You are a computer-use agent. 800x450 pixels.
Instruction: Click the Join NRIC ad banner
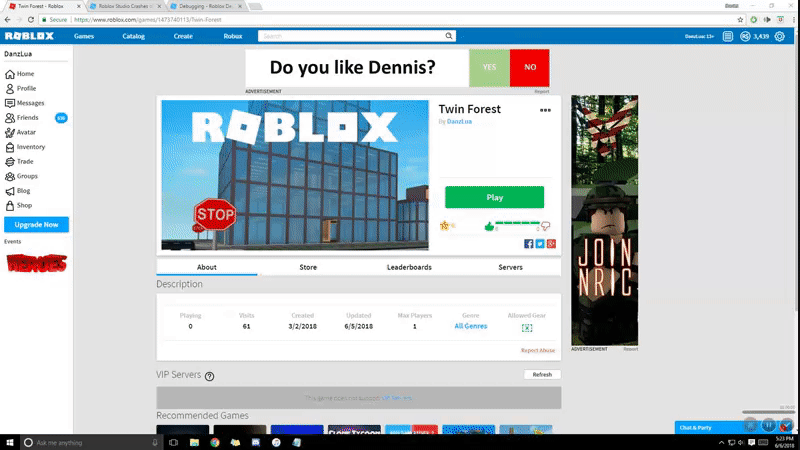pos(605,220)
